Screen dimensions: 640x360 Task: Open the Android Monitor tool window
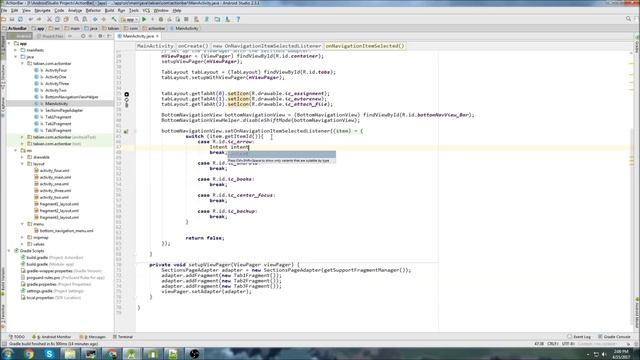51,337
